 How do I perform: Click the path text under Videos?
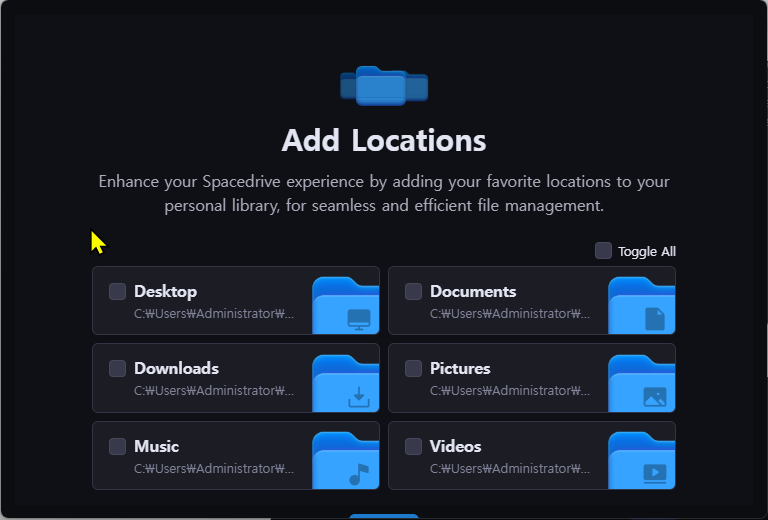pos(510,469)
